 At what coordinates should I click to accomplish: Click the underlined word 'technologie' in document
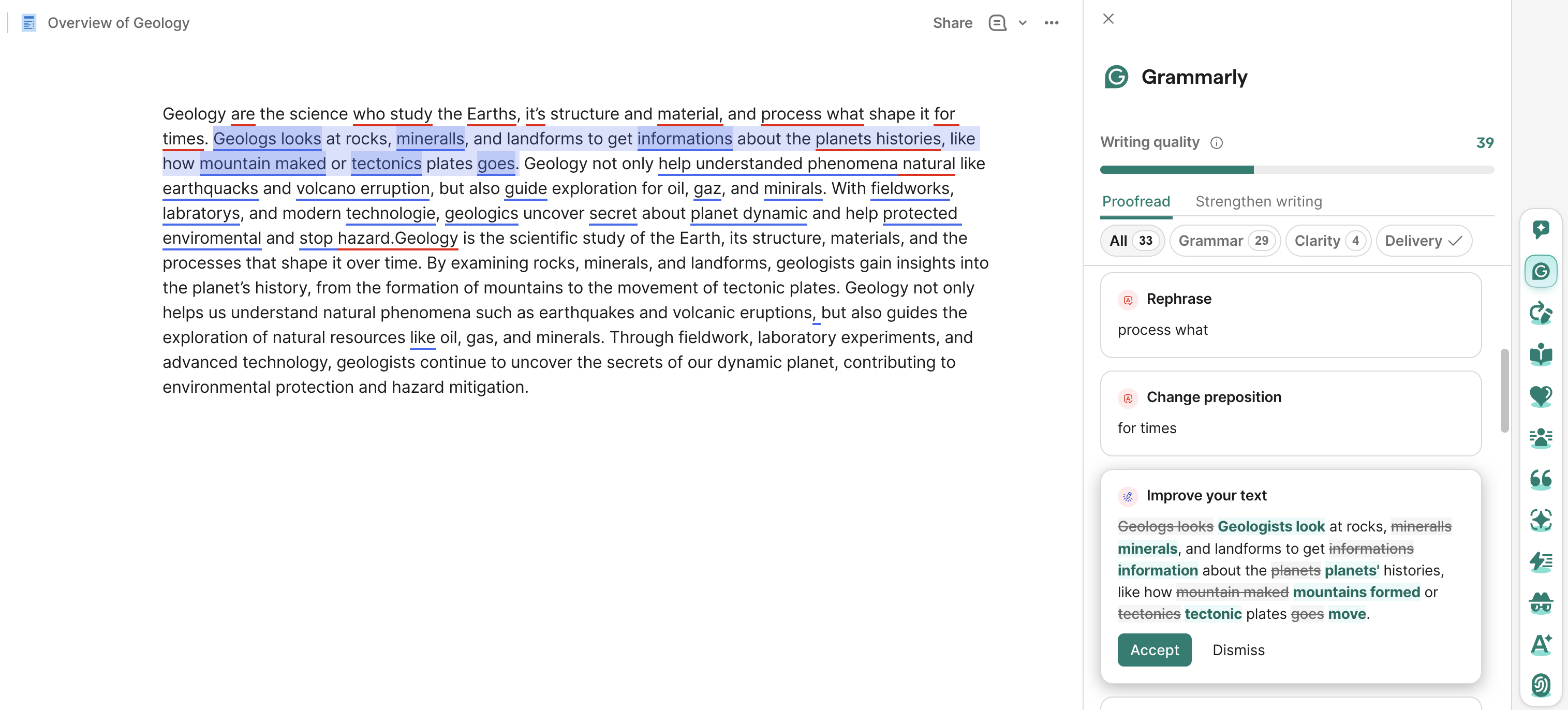click(391, 214)
